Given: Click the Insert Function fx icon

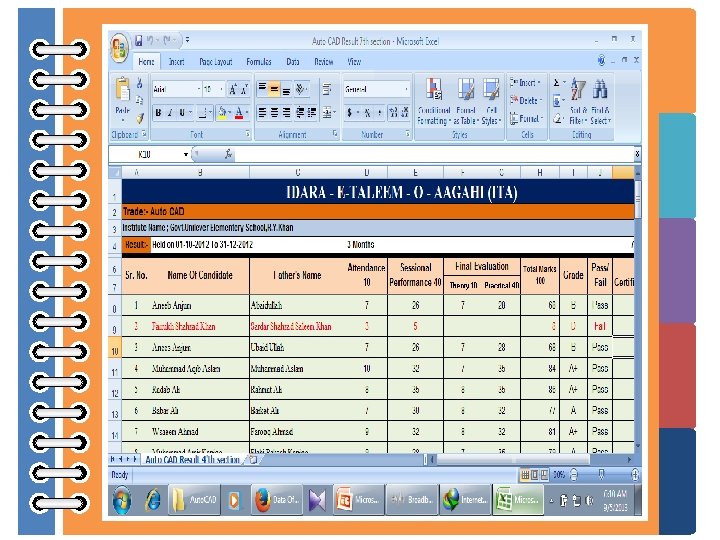Looking at the screenshot, I should 228,154.
